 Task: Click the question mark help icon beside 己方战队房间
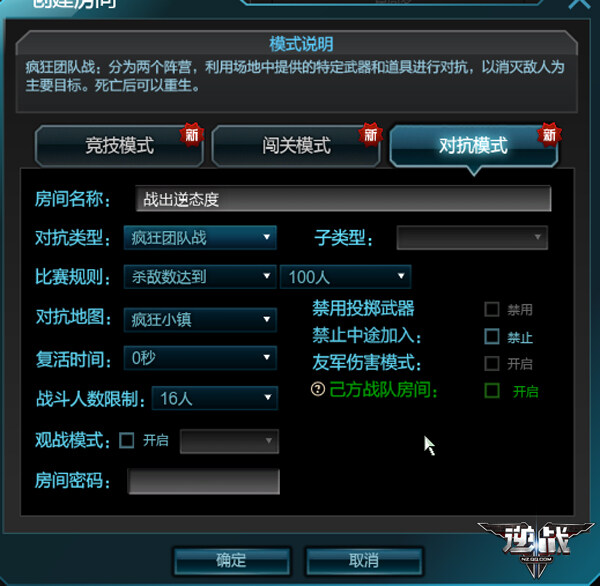tap(318, 389)
